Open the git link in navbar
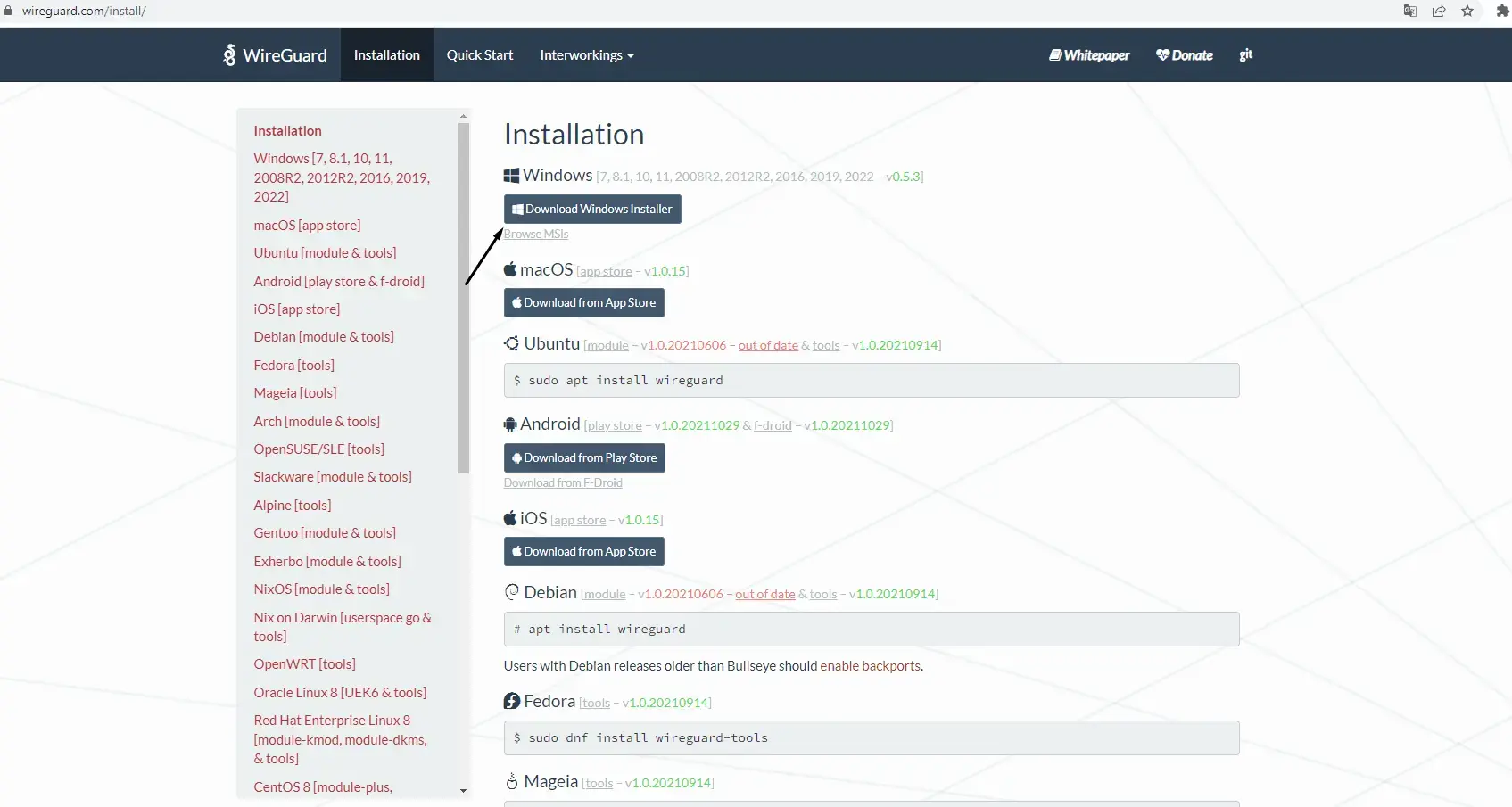The image size is (1512, 807). coord(1246,54)
